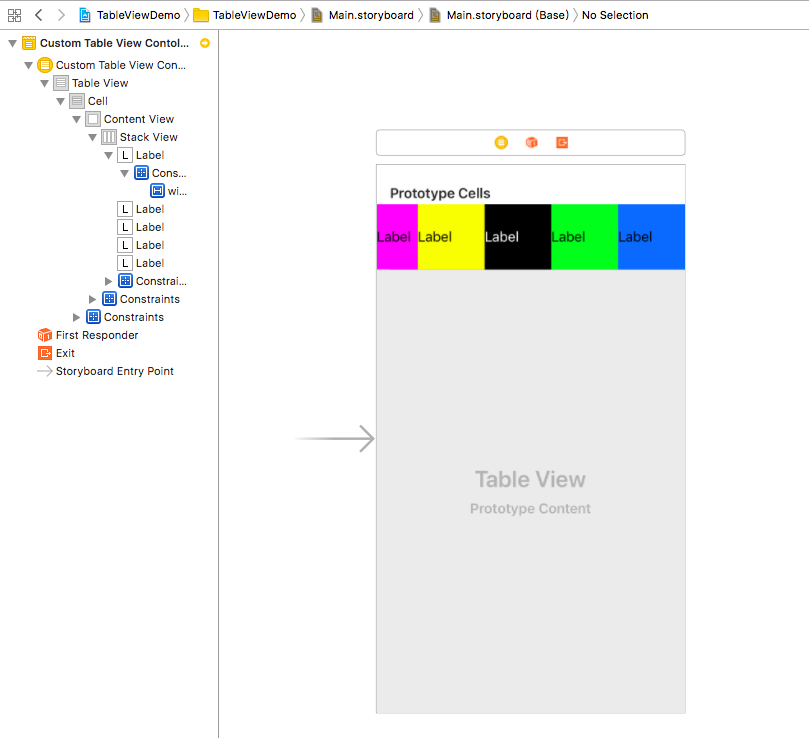809x738 pixels.
Task: Click the yellow view controller icon in scene dock
Action: [x=501, y=142]
